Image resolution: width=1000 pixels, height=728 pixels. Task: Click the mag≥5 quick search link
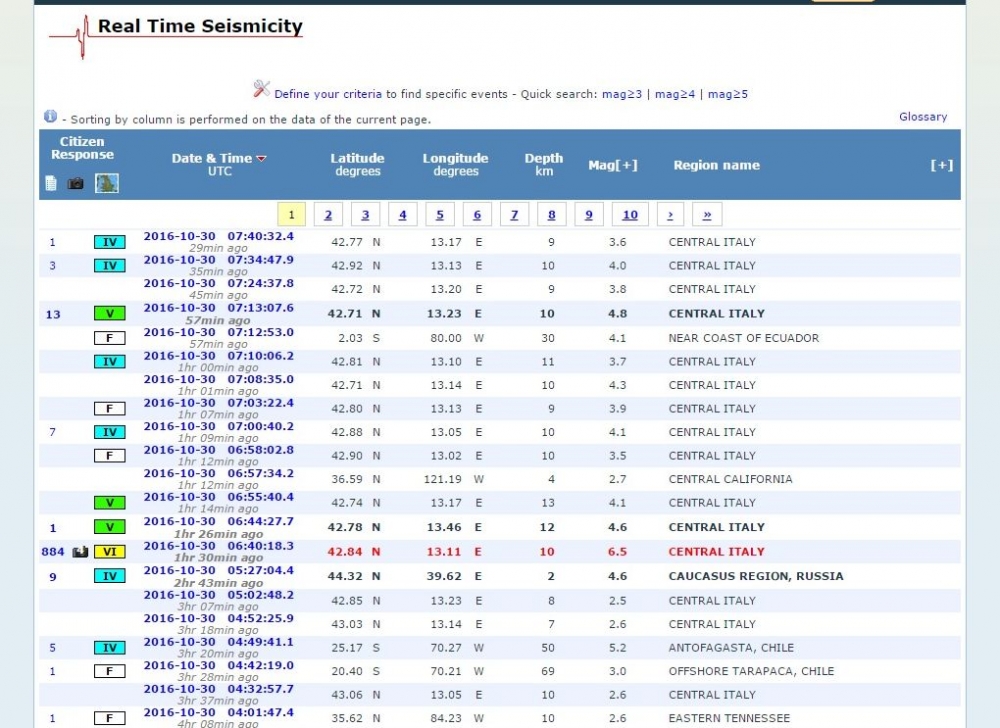728,94
